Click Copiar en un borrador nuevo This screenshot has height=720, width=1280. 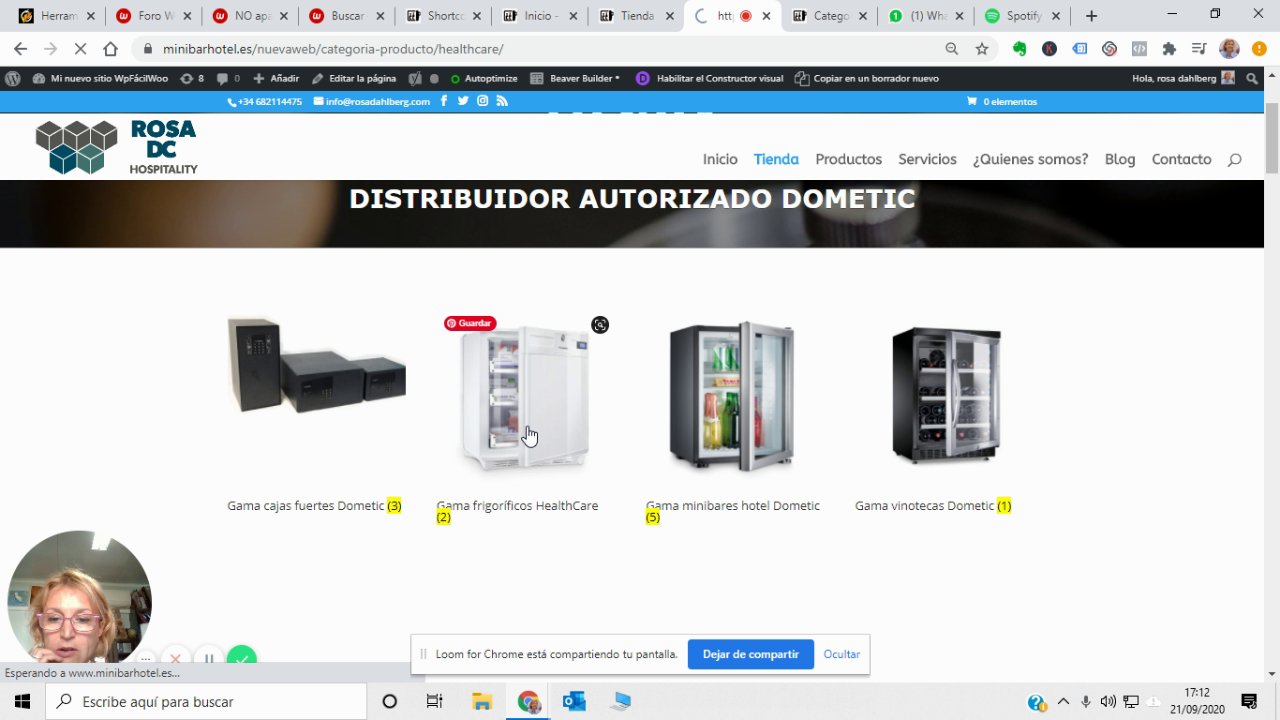(x=867, y=78)
